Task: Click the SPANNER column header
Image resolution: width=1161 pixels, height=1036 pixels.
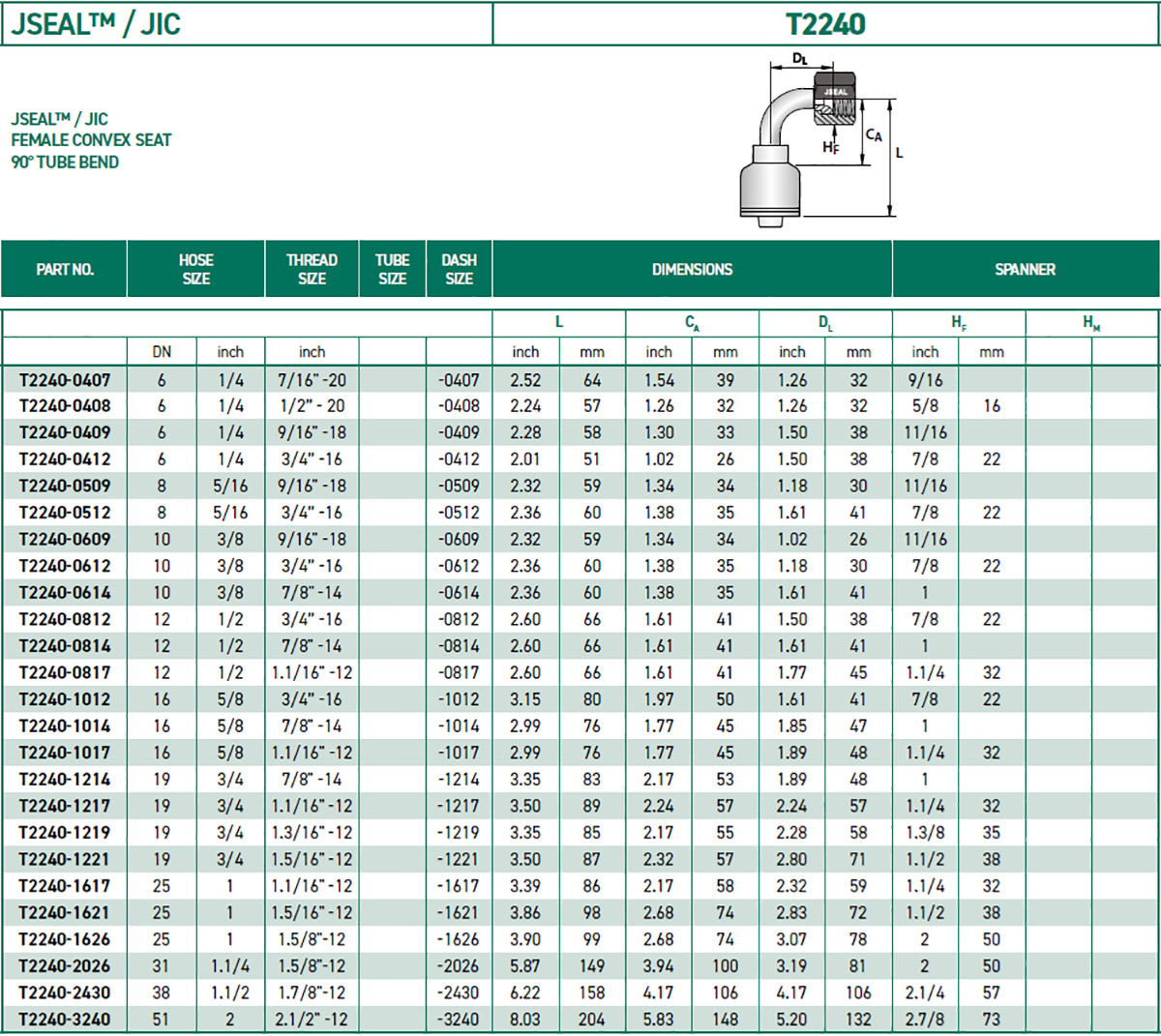Action: pos(1026,269)
